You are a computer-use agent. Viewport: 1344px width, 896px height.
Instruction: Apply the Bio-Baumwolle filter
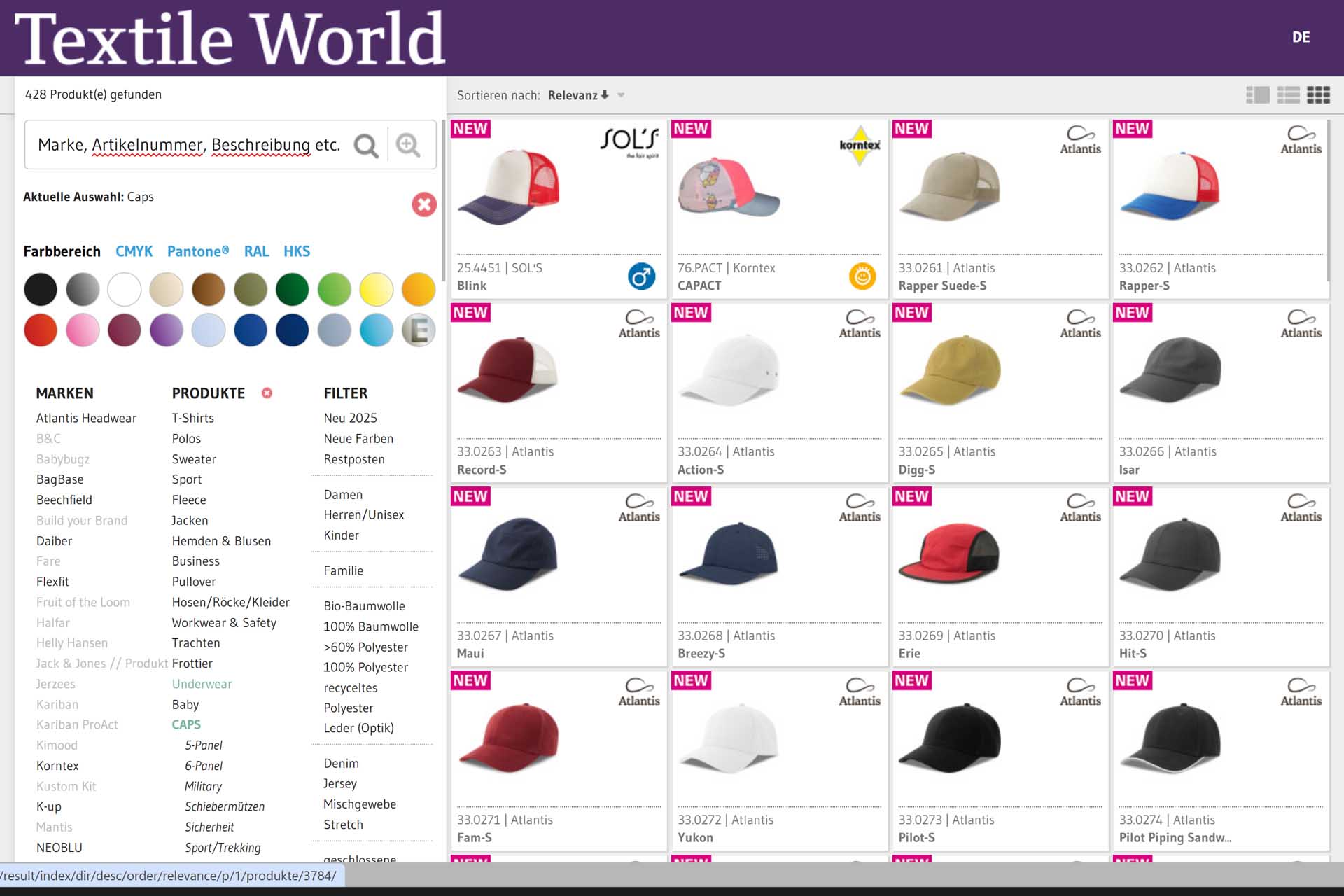tap(364, 606)
